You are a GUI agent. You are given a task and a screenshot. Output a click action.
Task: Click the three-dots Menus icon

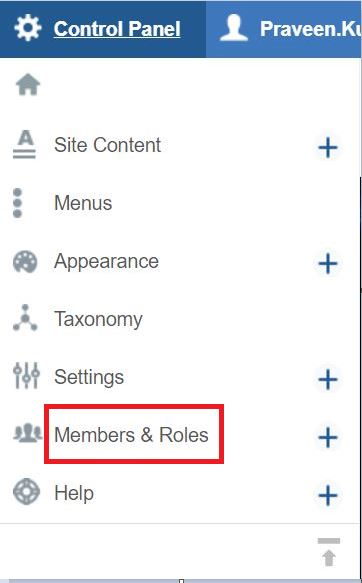tap(17, 203)
